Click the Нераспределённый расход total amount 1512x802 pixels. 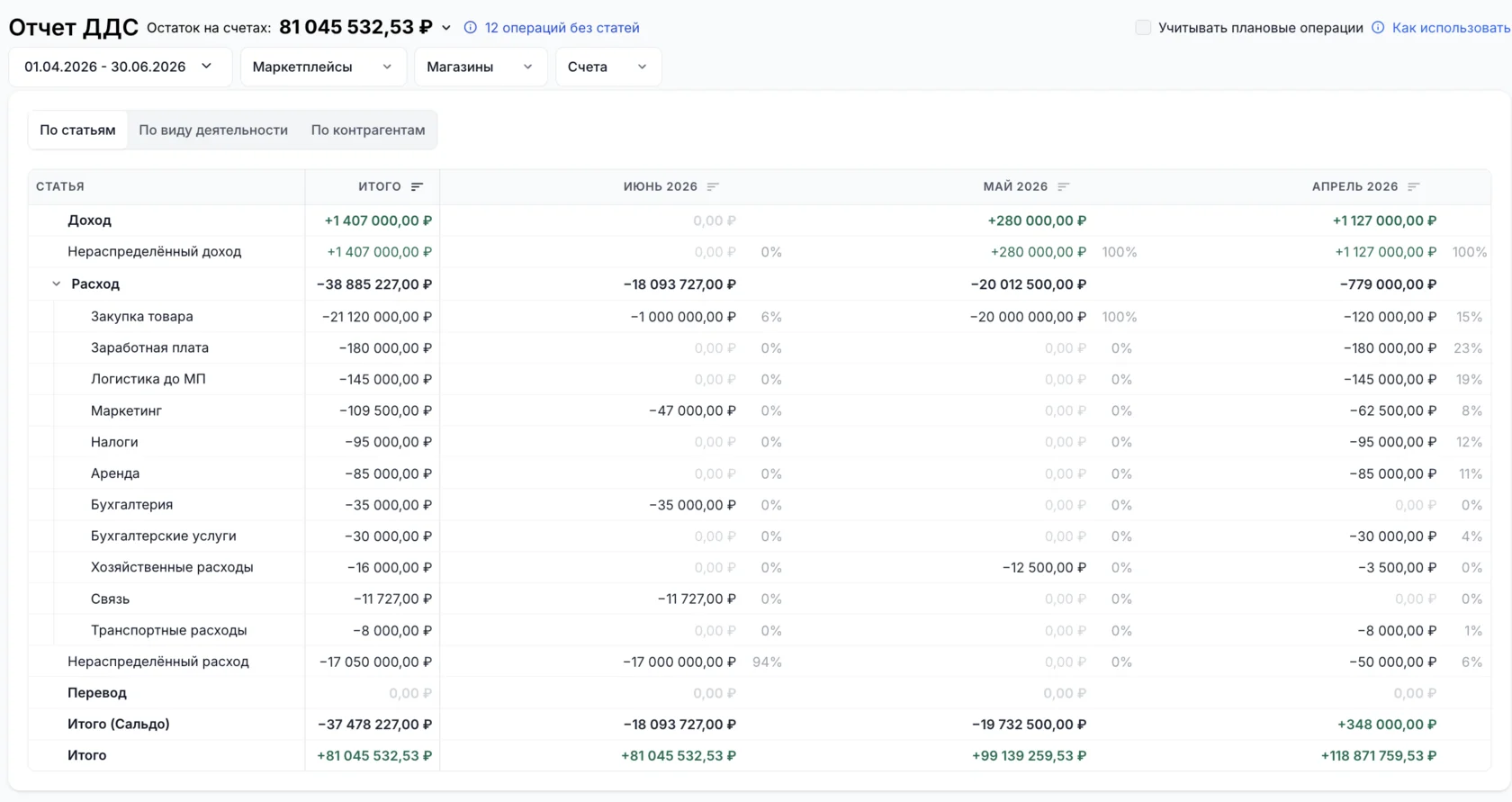pos(375,662)
